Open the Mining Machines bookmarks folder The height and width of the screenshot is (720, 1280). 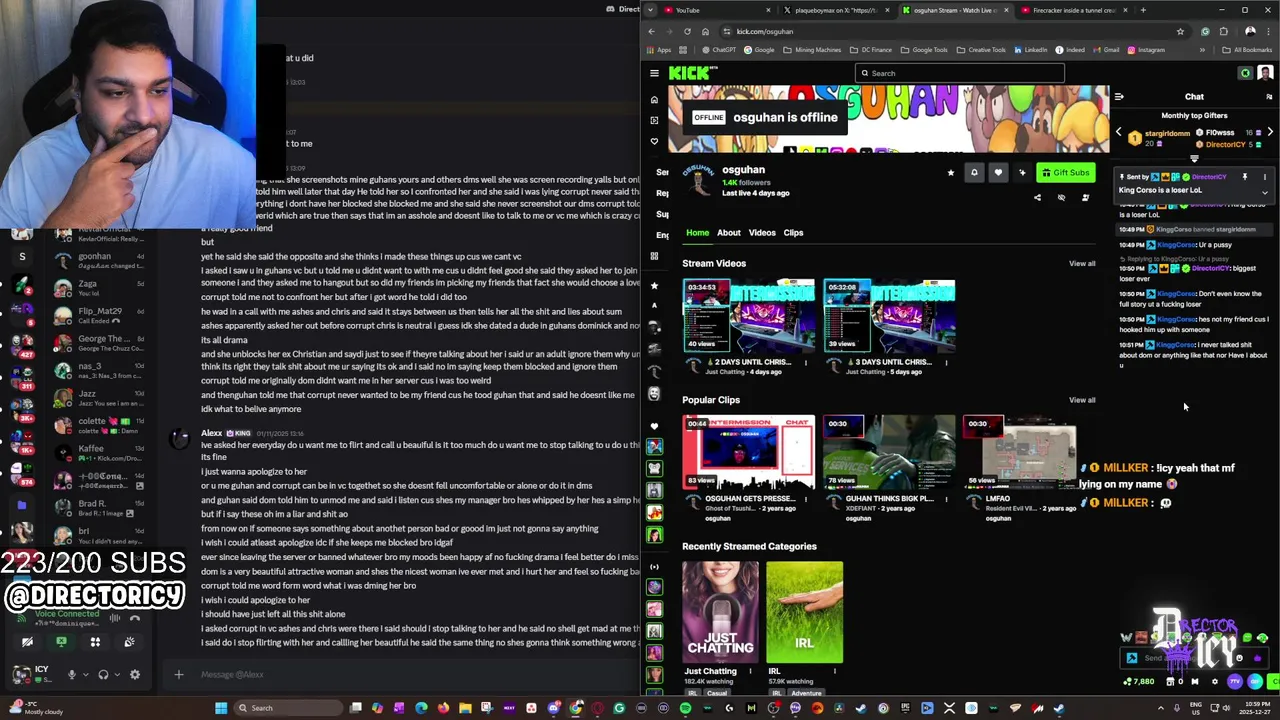click(x=812, y=50)
